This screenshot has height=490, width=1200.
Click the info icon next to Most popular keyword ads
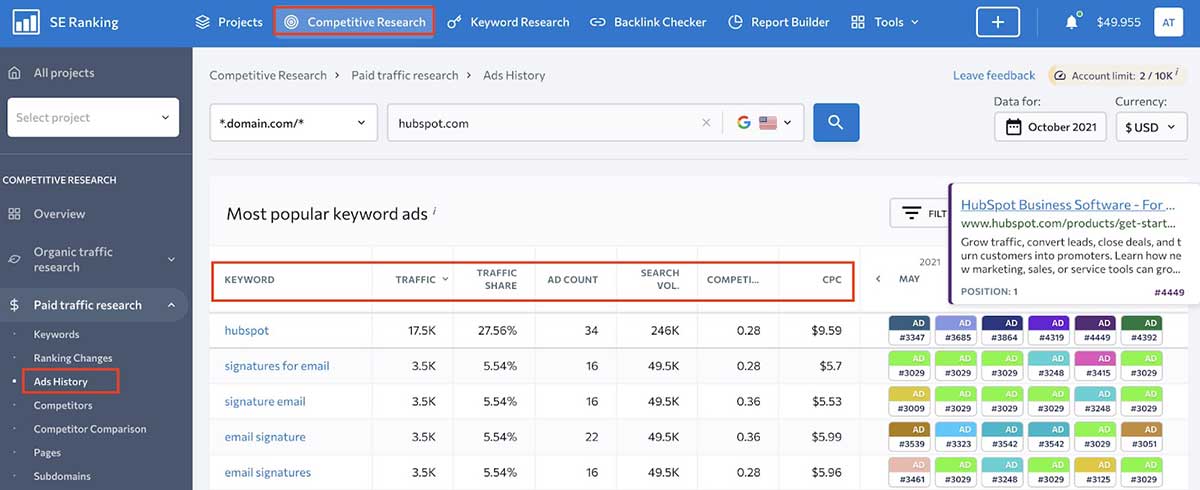pyautogui.click(x=434, y=211)
